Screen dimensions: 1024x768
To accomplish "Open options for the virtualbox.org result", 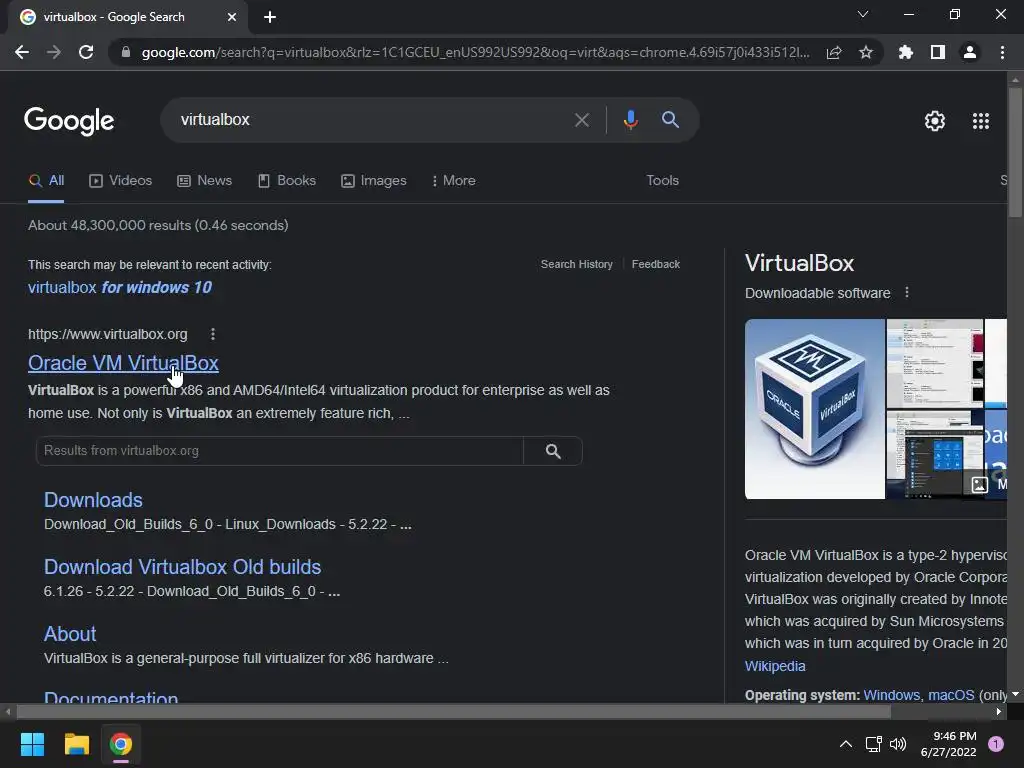I will [213, 334].
